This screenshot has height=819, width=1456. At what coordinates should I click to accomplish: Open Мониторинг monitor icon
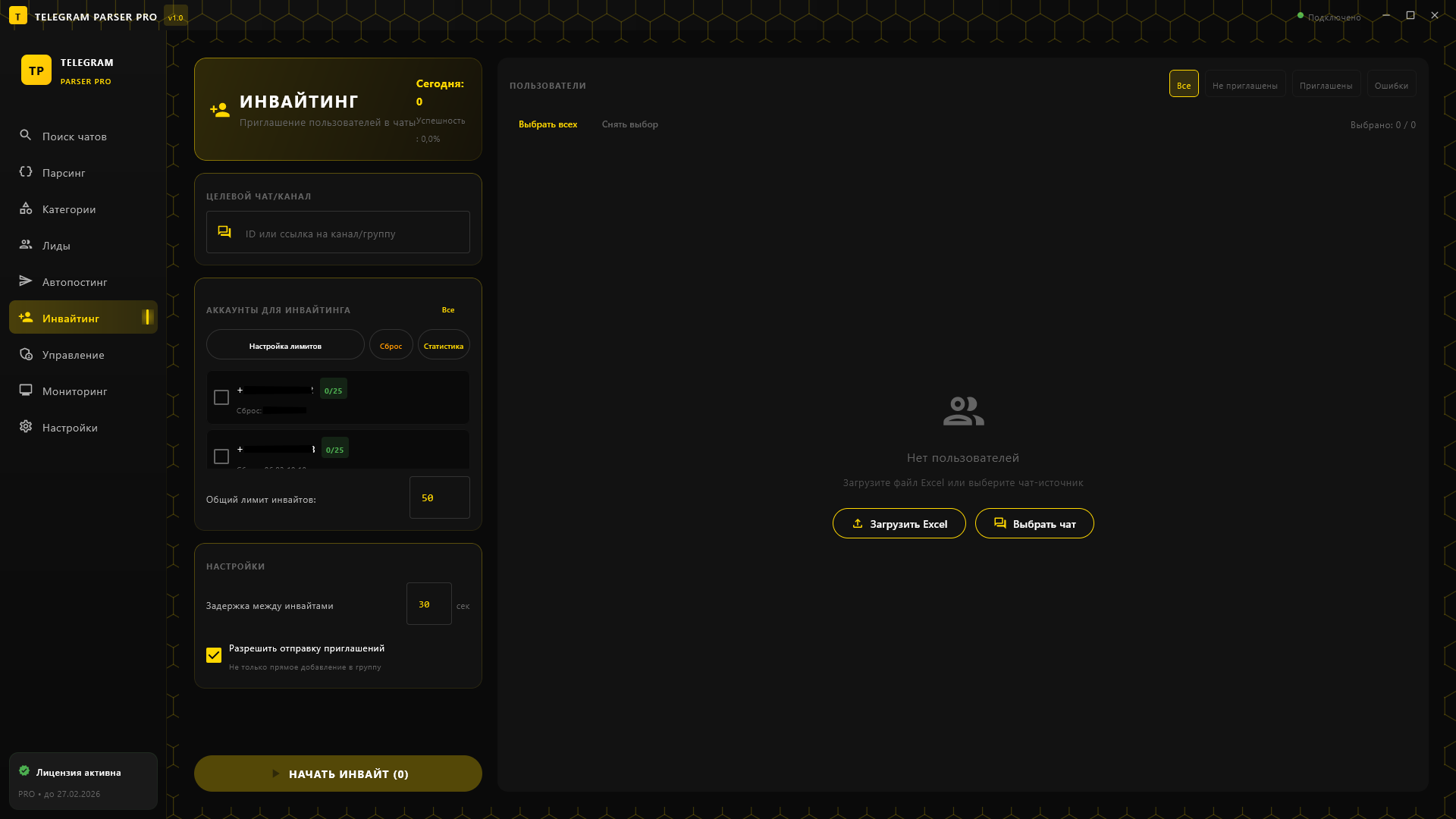(x=26, y=391)
